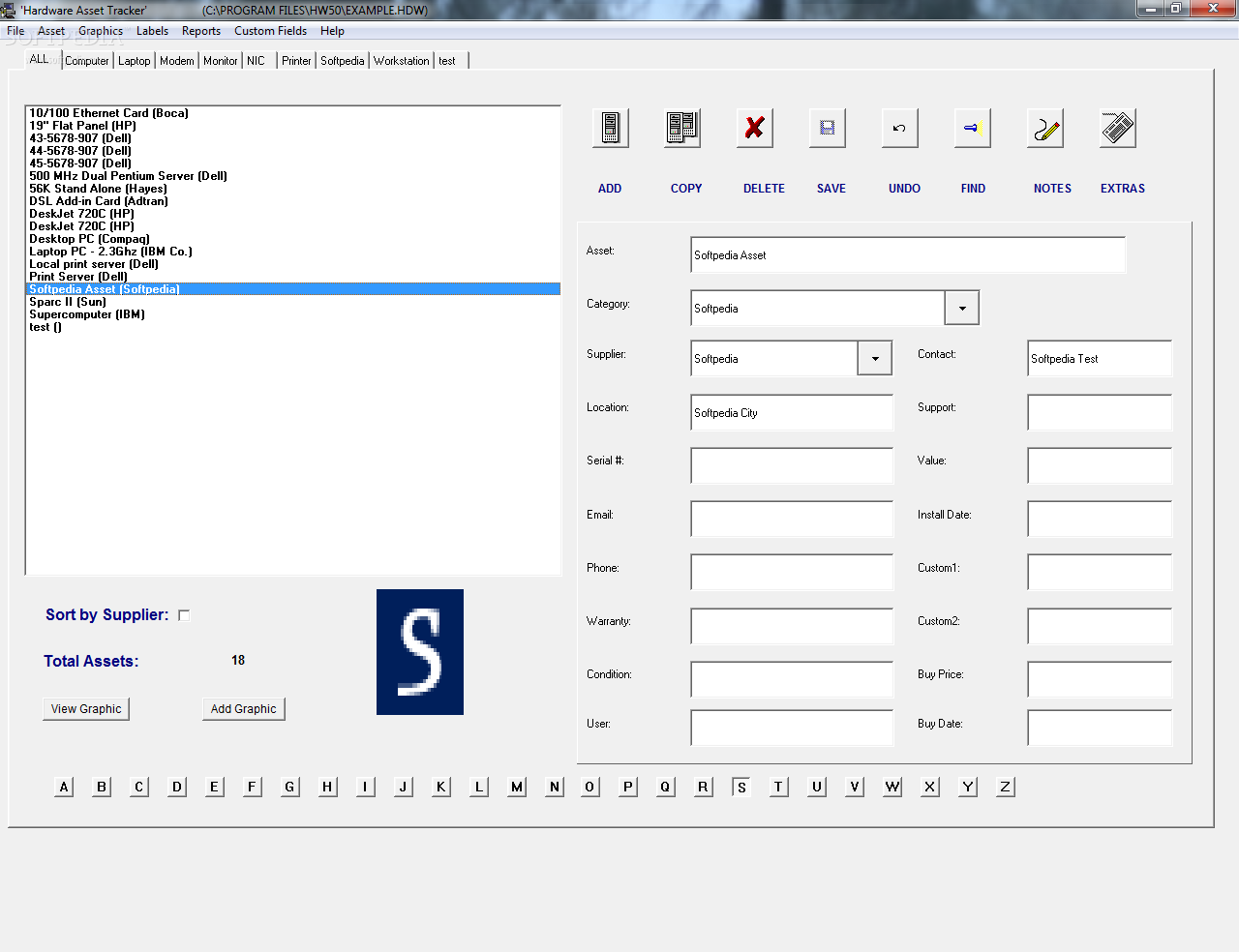This screenshot has height=952, width=1239.
Task: Open the Labels menu
Action: pos(152,31)
